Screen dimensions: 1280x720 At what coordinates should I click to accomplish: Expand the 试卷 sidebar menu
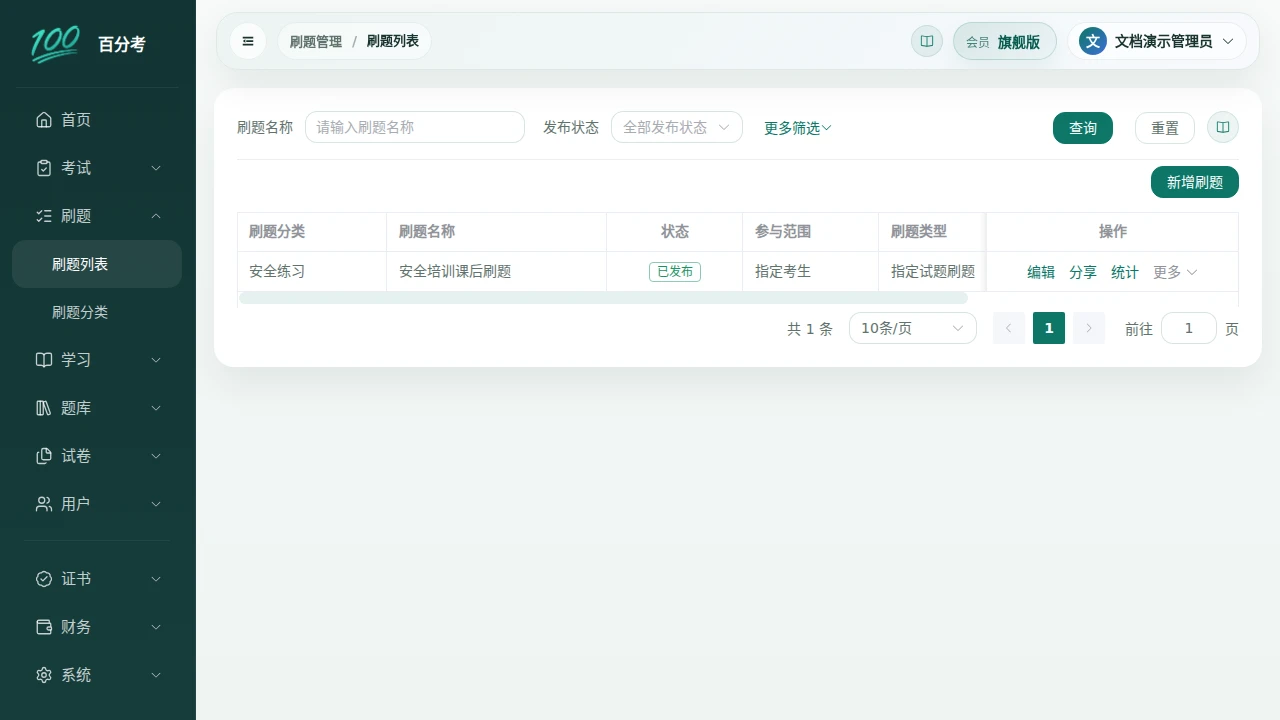coord(98,456)
